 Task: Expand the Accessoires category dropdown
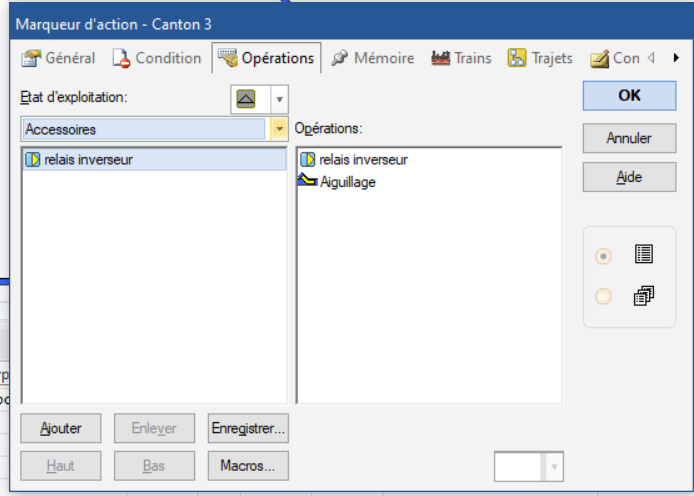point(279,129)
